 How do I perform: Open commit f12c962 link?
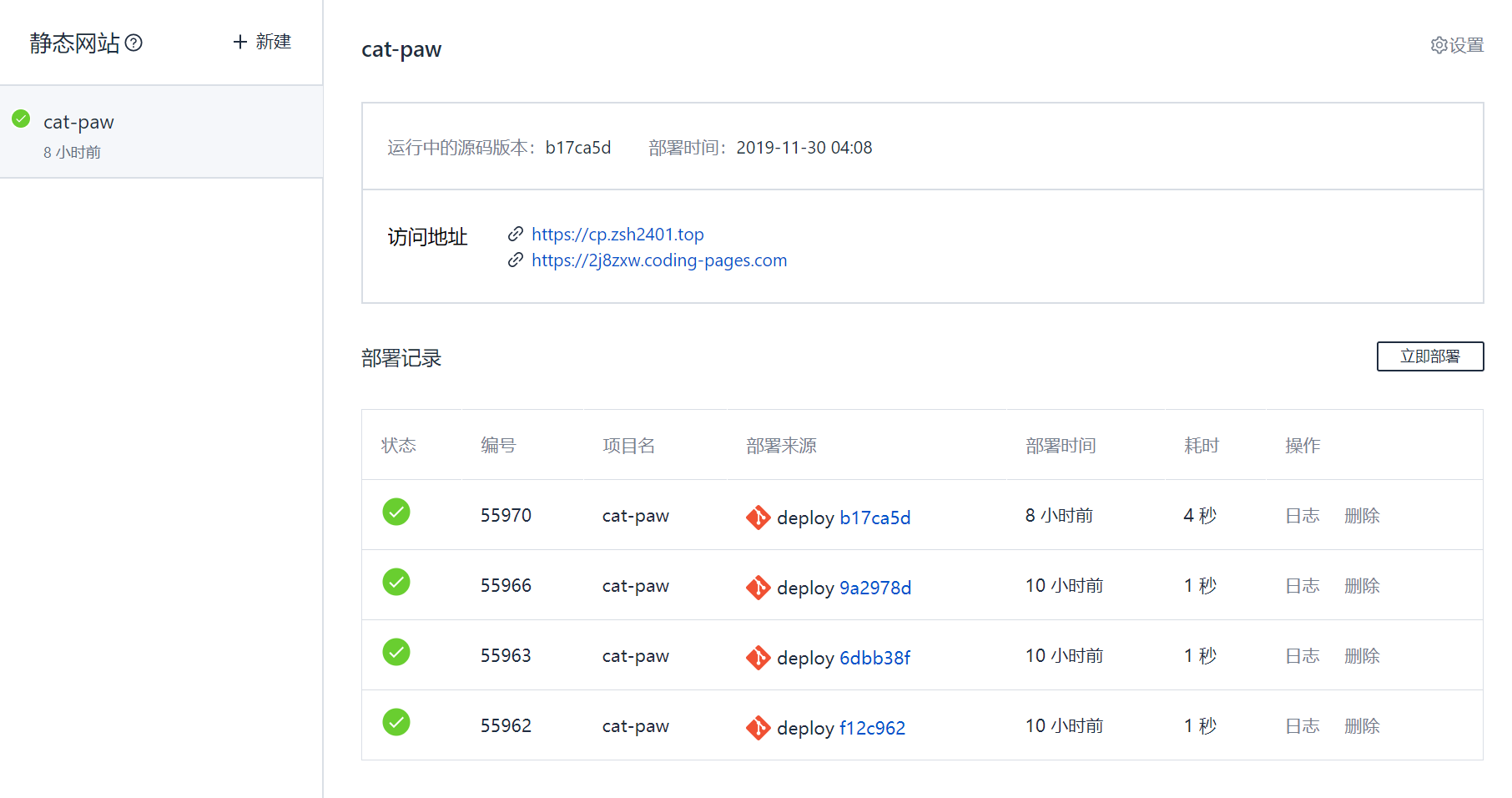point(872,728)
